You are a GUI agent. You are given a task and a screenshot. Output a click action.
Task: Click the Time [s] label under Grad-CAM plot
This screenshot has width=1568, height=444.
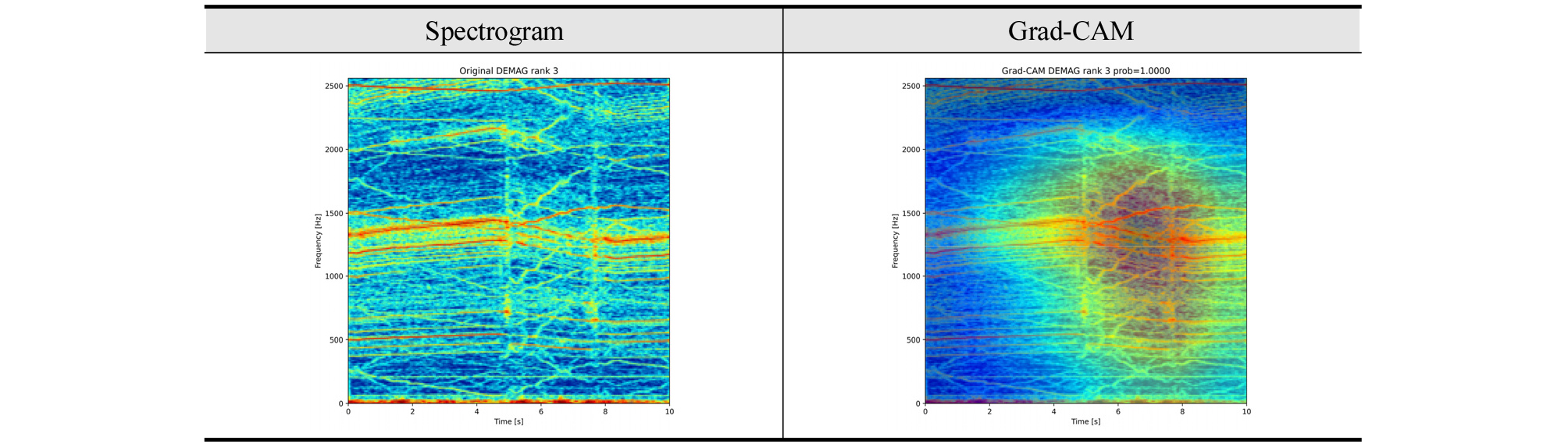point(1085,422)
